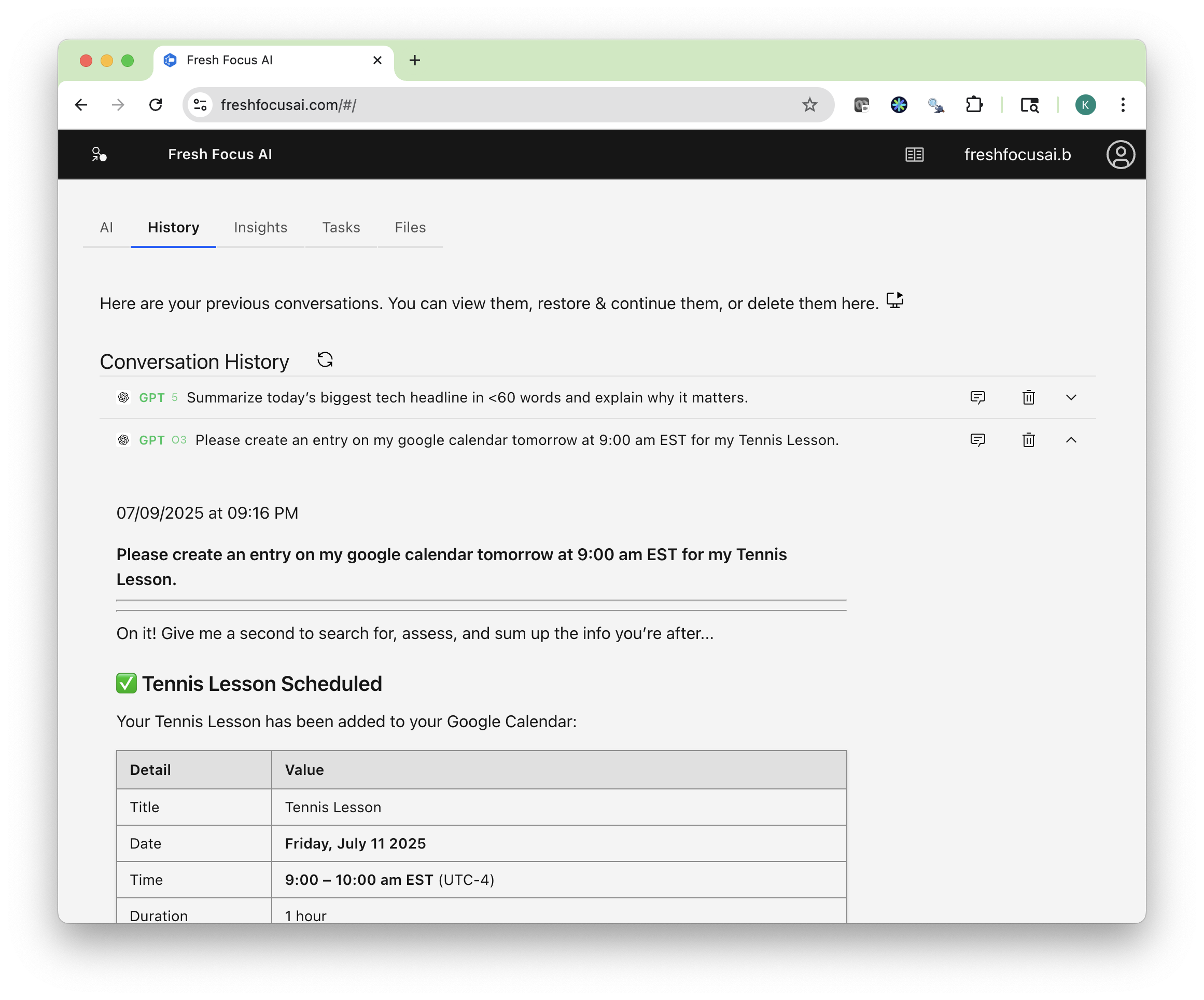
Task: Open the Chrome three-dot menu
Action: pos(1123,105)
